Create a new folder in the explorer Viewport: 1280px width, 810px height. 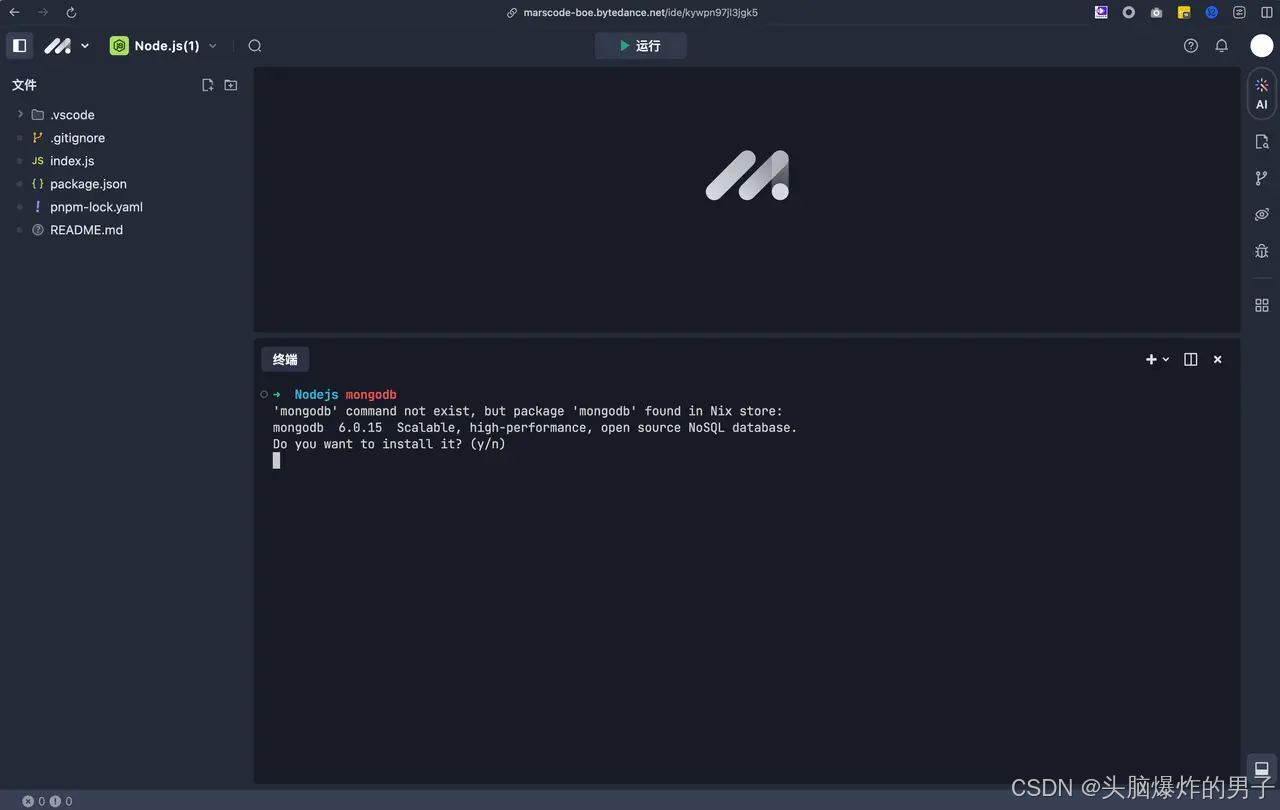point(230,85)
